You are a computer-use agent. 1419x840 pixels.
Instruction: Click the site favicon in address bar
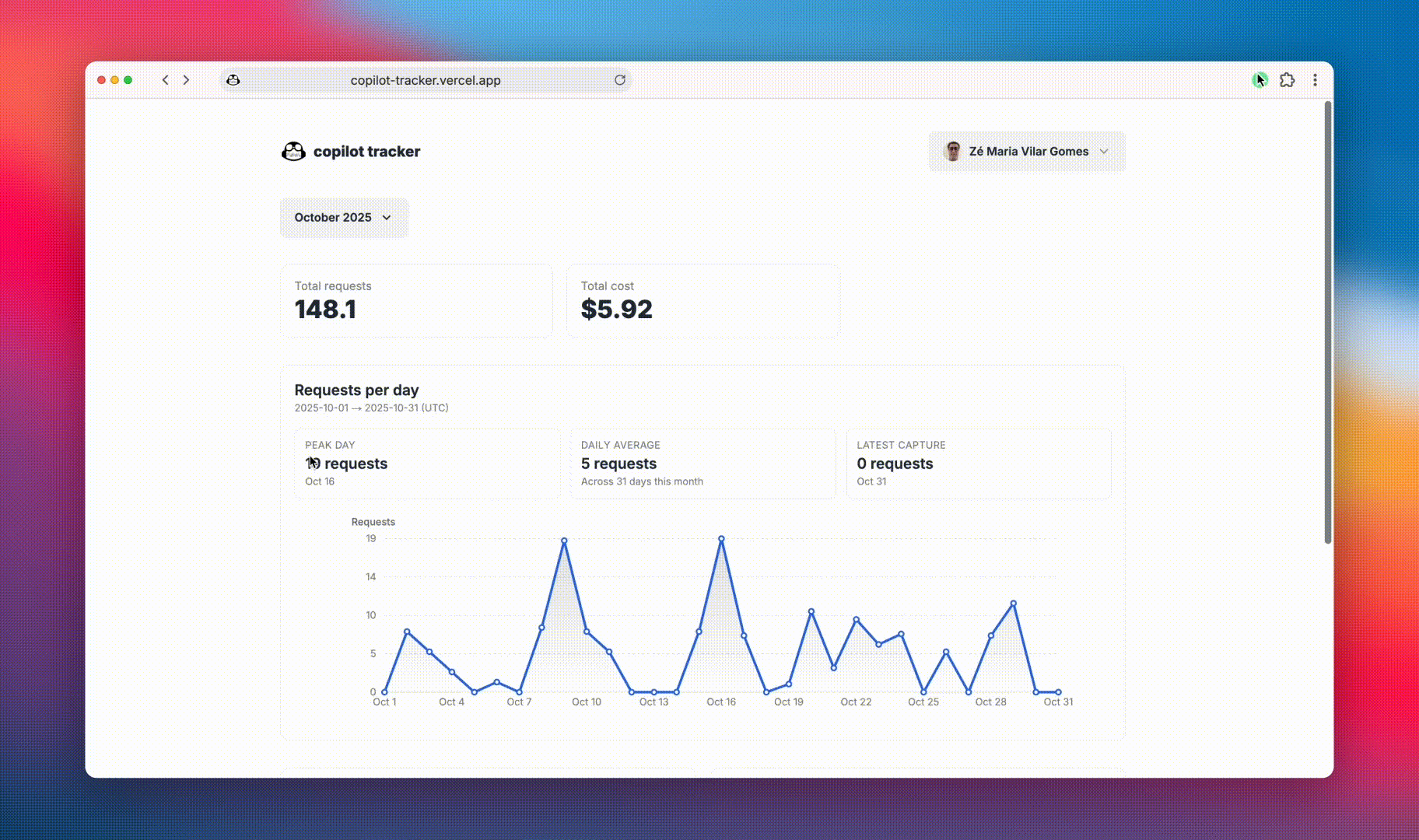pos(234,79)
